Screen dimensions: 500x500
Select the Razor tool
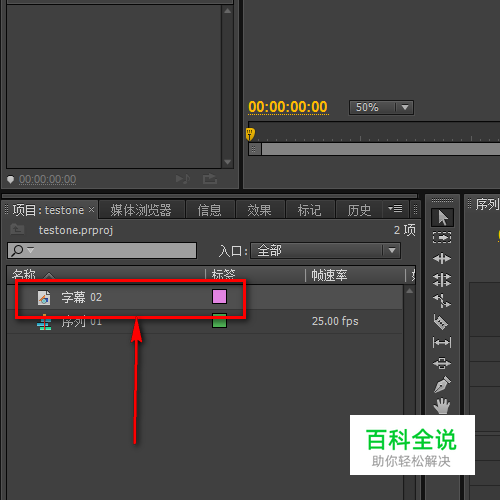pos(441,322)
